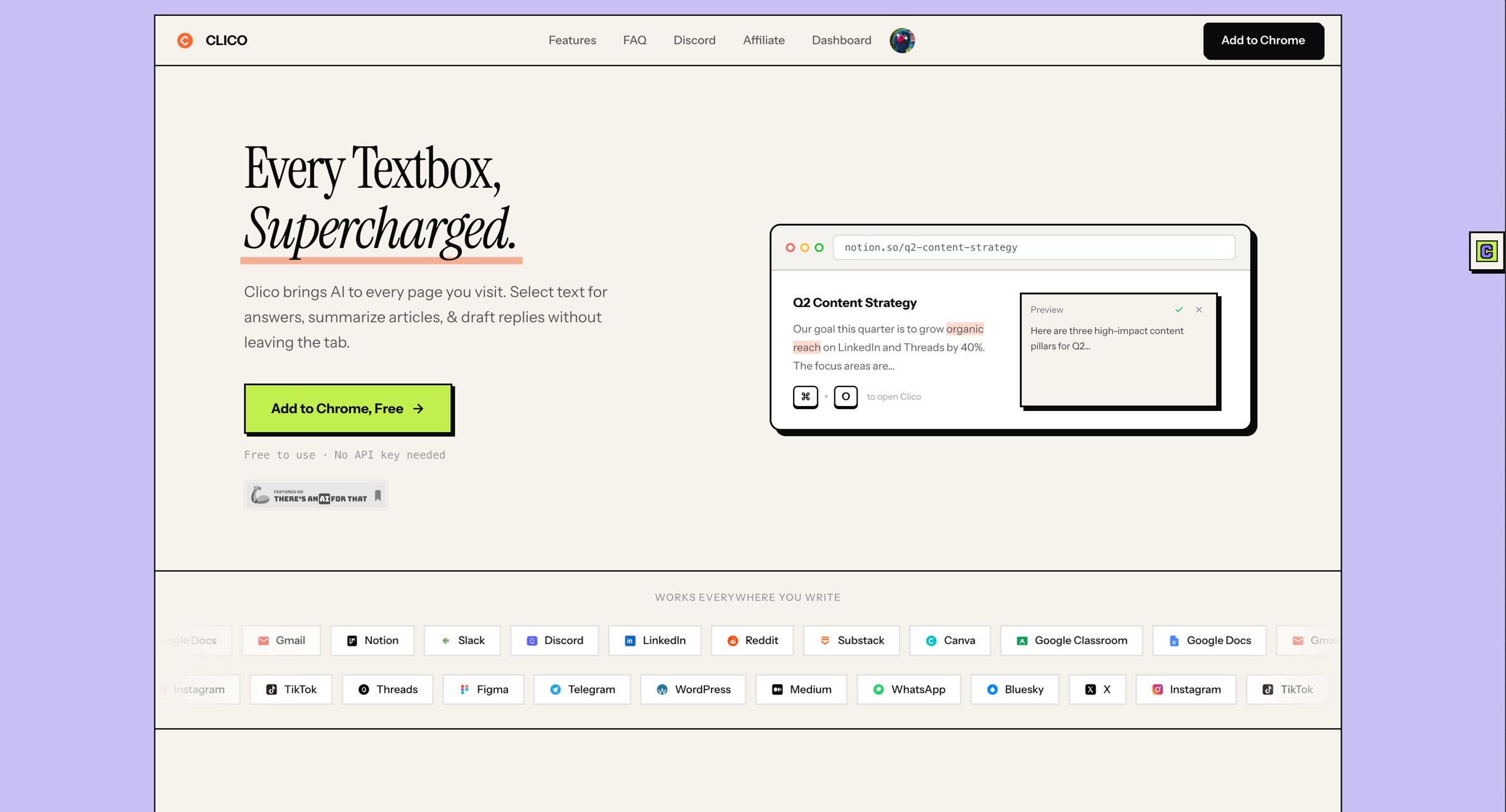
Task: Select the Canva app chip
Action: (x=950, y=641)
